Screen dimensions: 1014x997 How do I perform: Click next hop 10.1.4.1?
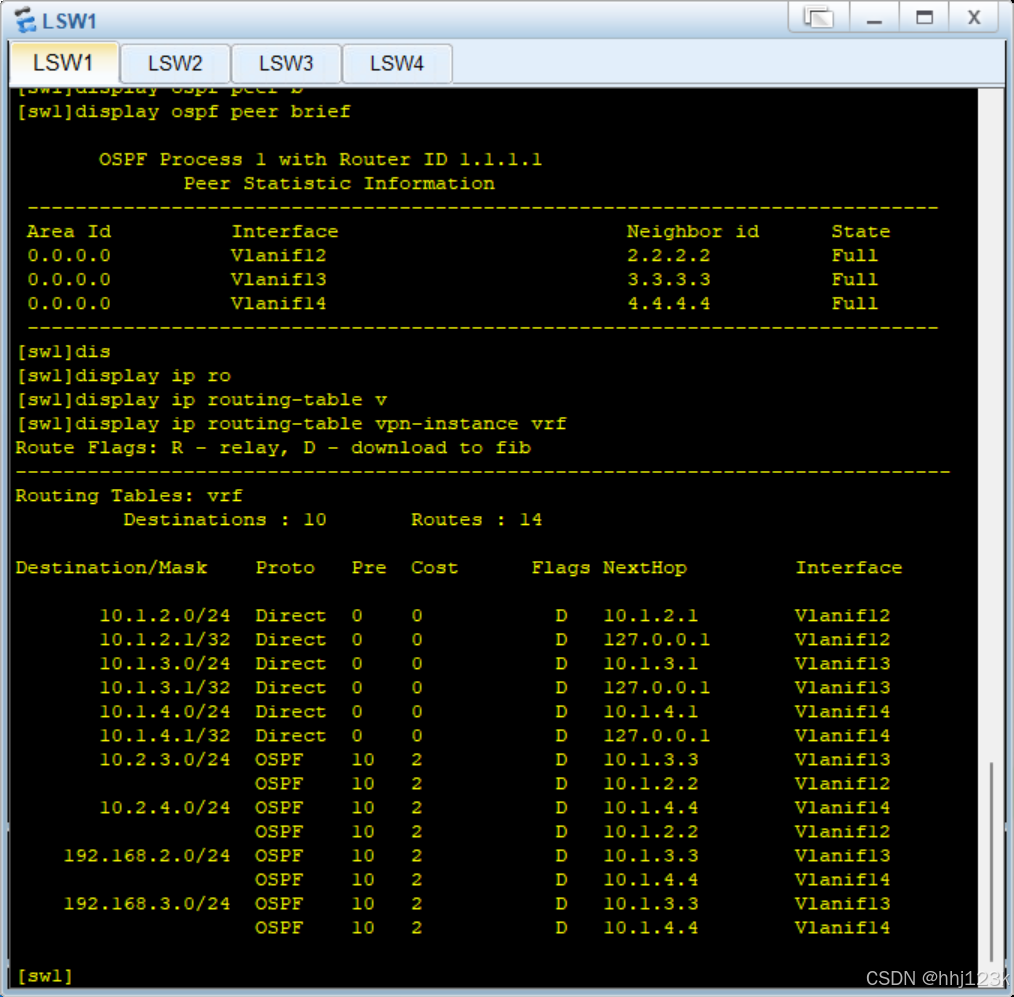651,711
